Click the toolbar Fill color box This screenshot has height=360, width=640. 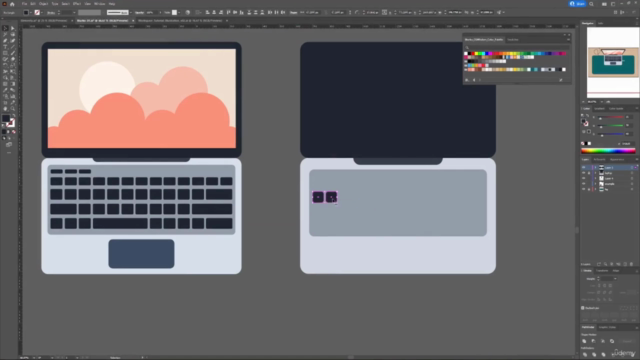(6, 119)
